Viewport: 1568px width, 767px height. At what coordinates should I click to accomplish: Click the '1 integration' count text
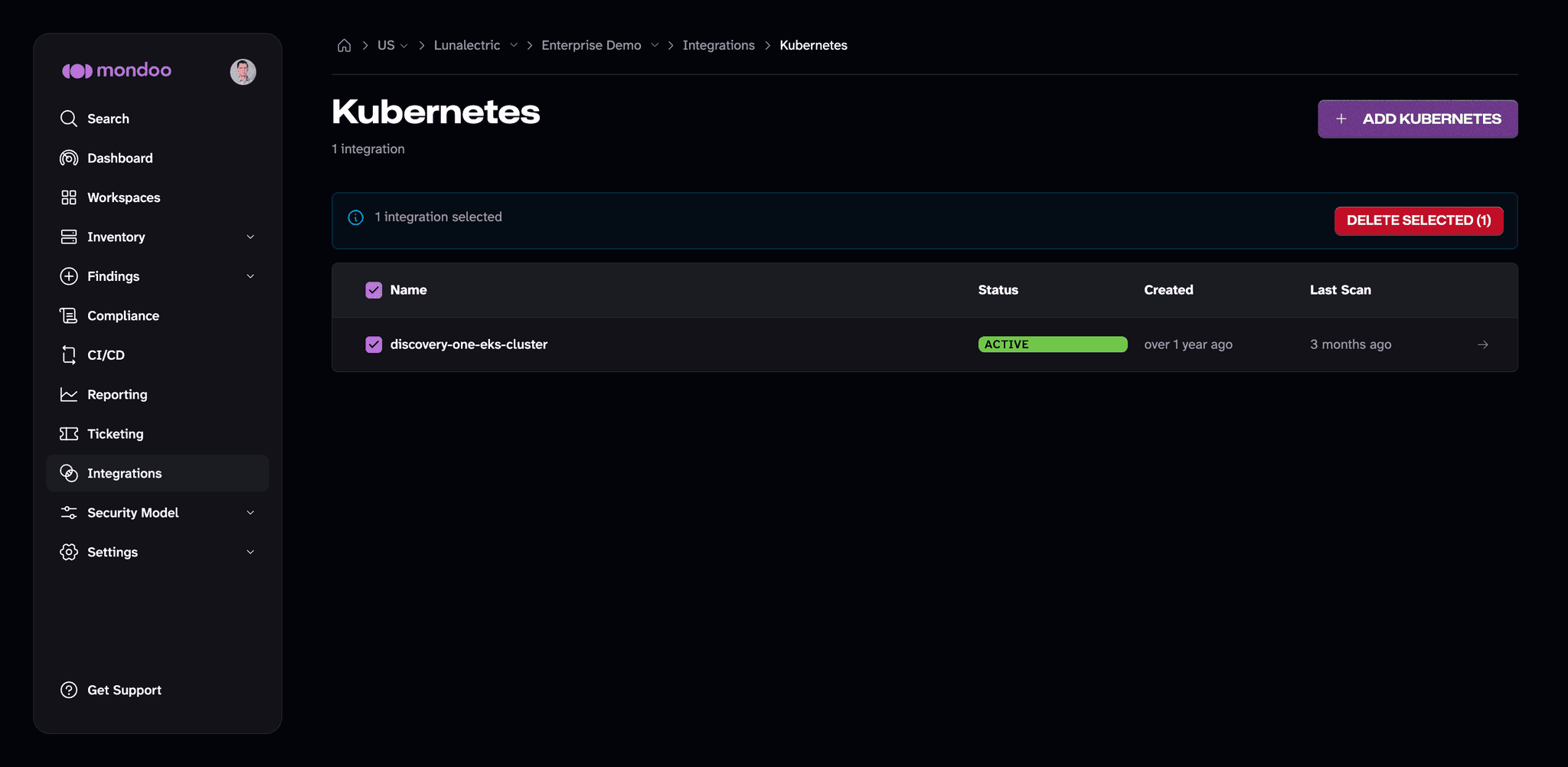(368, 149)
